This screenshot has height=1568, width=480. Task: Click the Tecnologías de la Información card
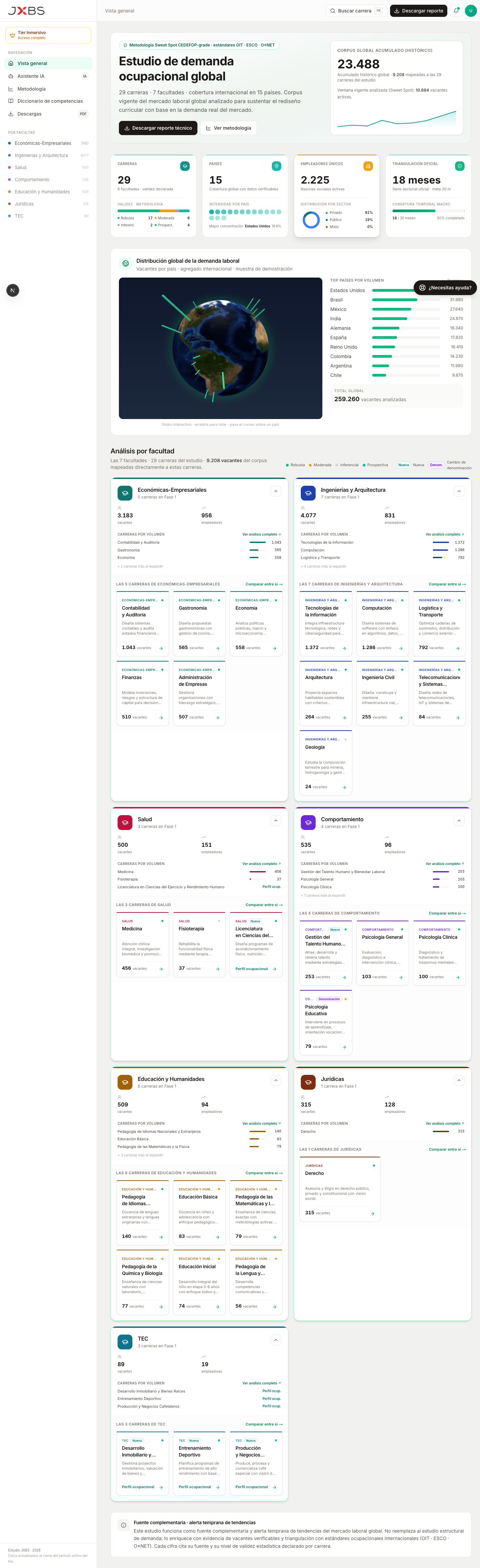[325, 624]
